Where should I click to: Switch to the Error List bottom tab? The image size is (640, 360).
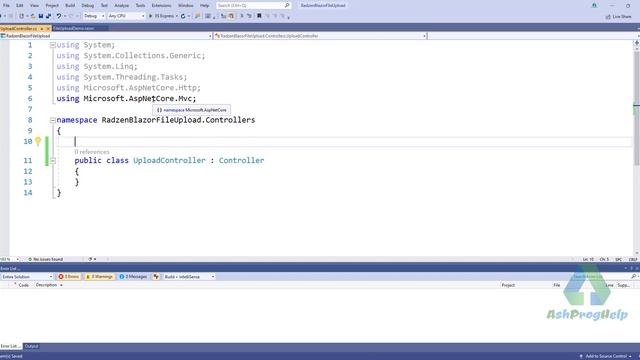click(x=10, y=346)
